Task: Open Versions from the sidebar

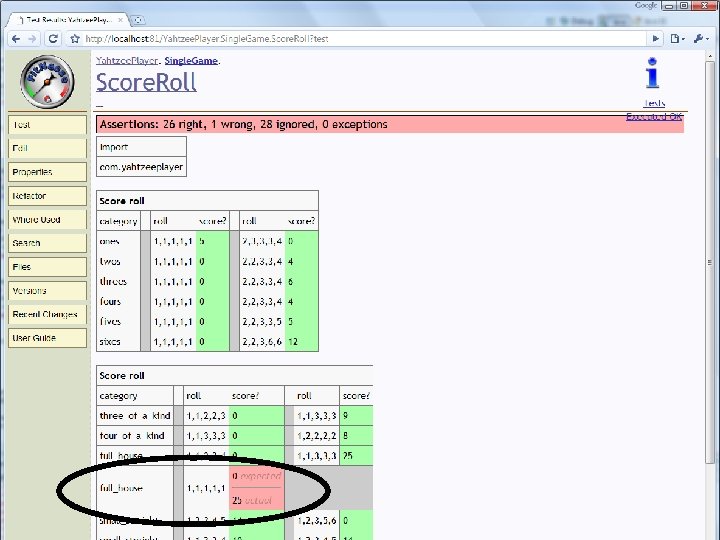Action: tap(47, 291)
